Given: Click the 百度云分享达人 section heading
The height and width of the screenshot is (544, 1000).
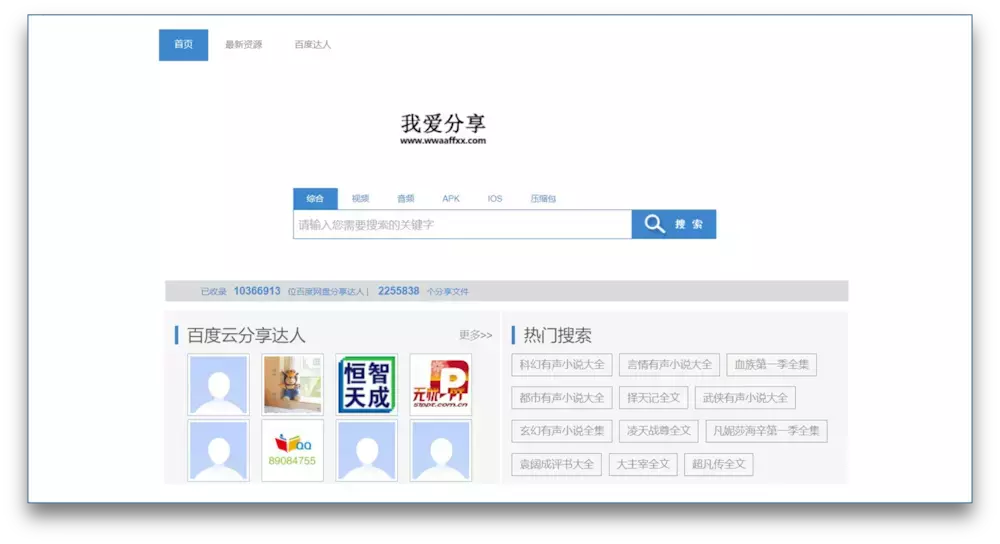Looking at the screenshot, I should click(x=246, y=335).
